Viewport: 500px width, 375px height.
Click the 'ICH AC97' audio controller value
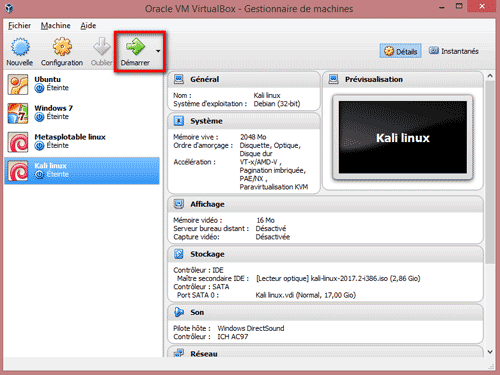coord(233,337)
